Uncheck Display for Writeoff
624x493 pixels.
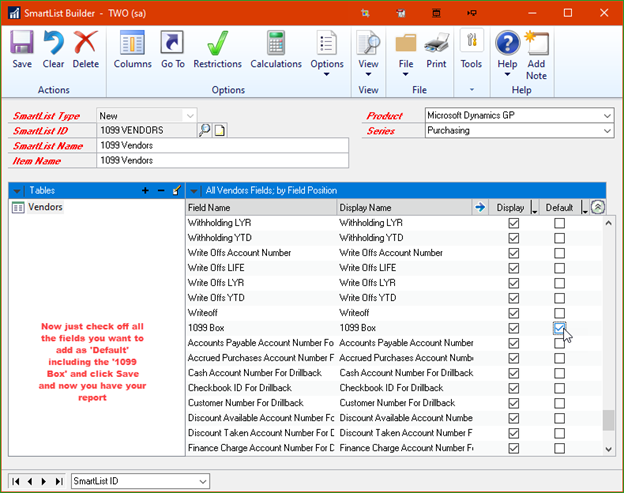[x=513, y=313]
